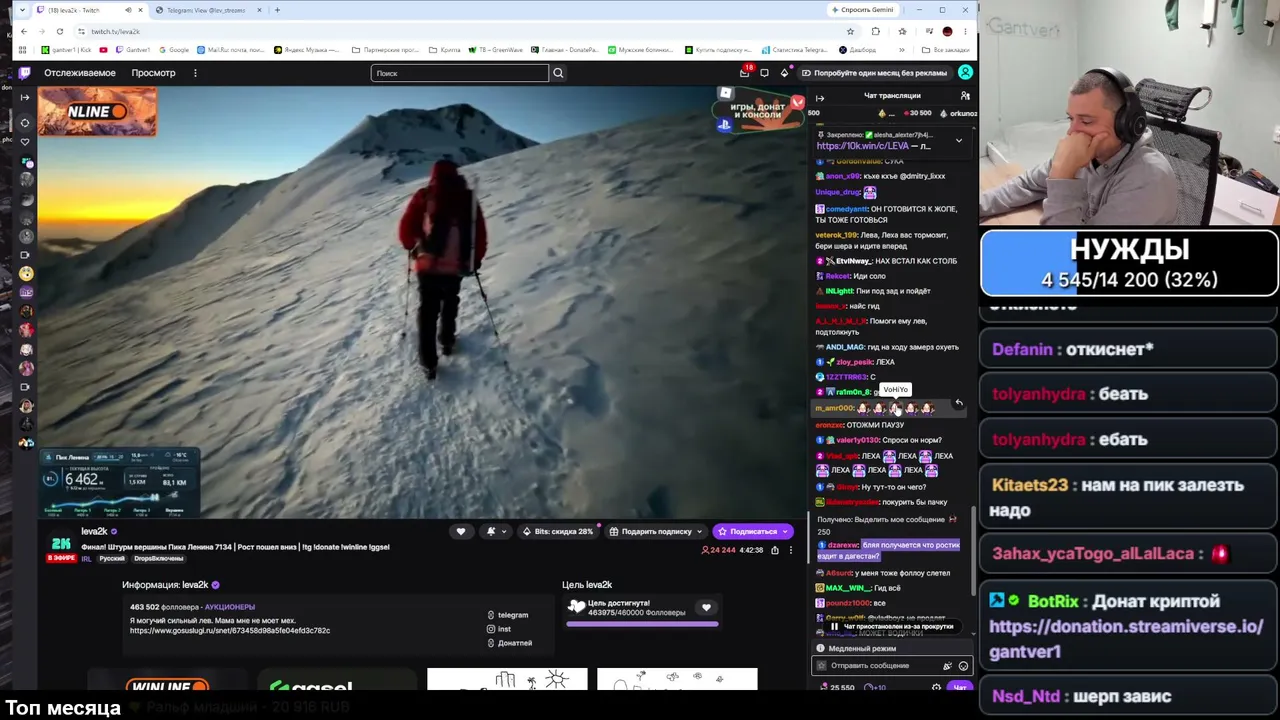Switch to the Telegram View browser tab
The width and height of the screenshot is (1280, 720).
210,10
